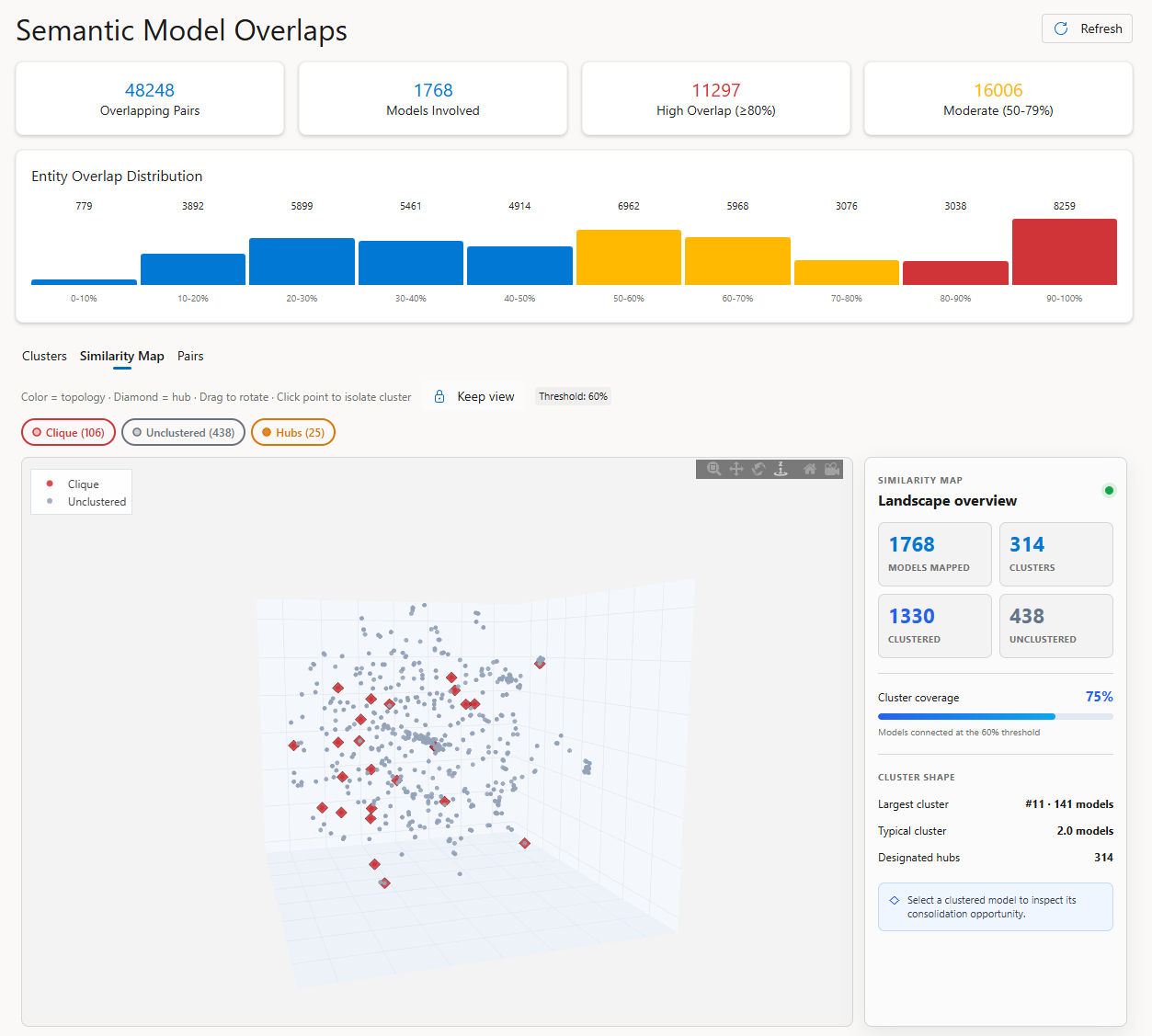Click the '8259' bar count label
Viewport: 1152px width, 1036px height.
[1065, 206]
